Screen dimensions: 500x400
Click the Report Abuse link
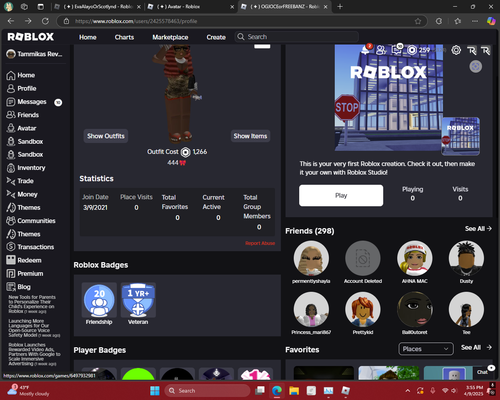pos(260,243)
